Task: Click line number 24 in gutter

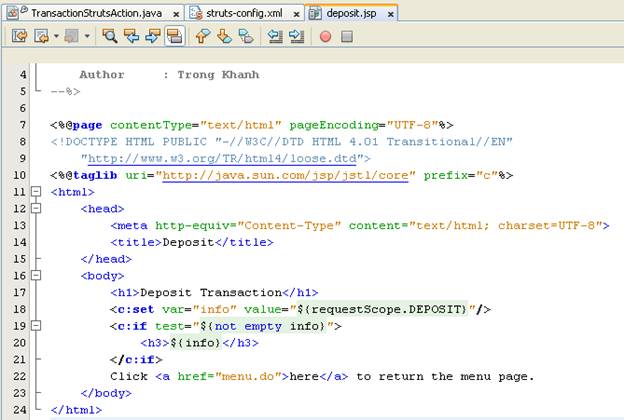Action: 20,410
